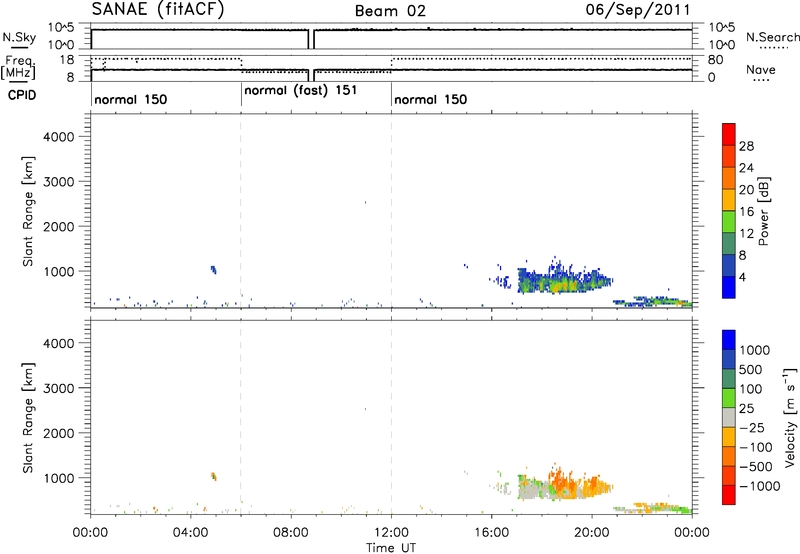This screenshot has width=800, height=554.
Task: Click the Time UT axis label
Action: pos(391,548)
